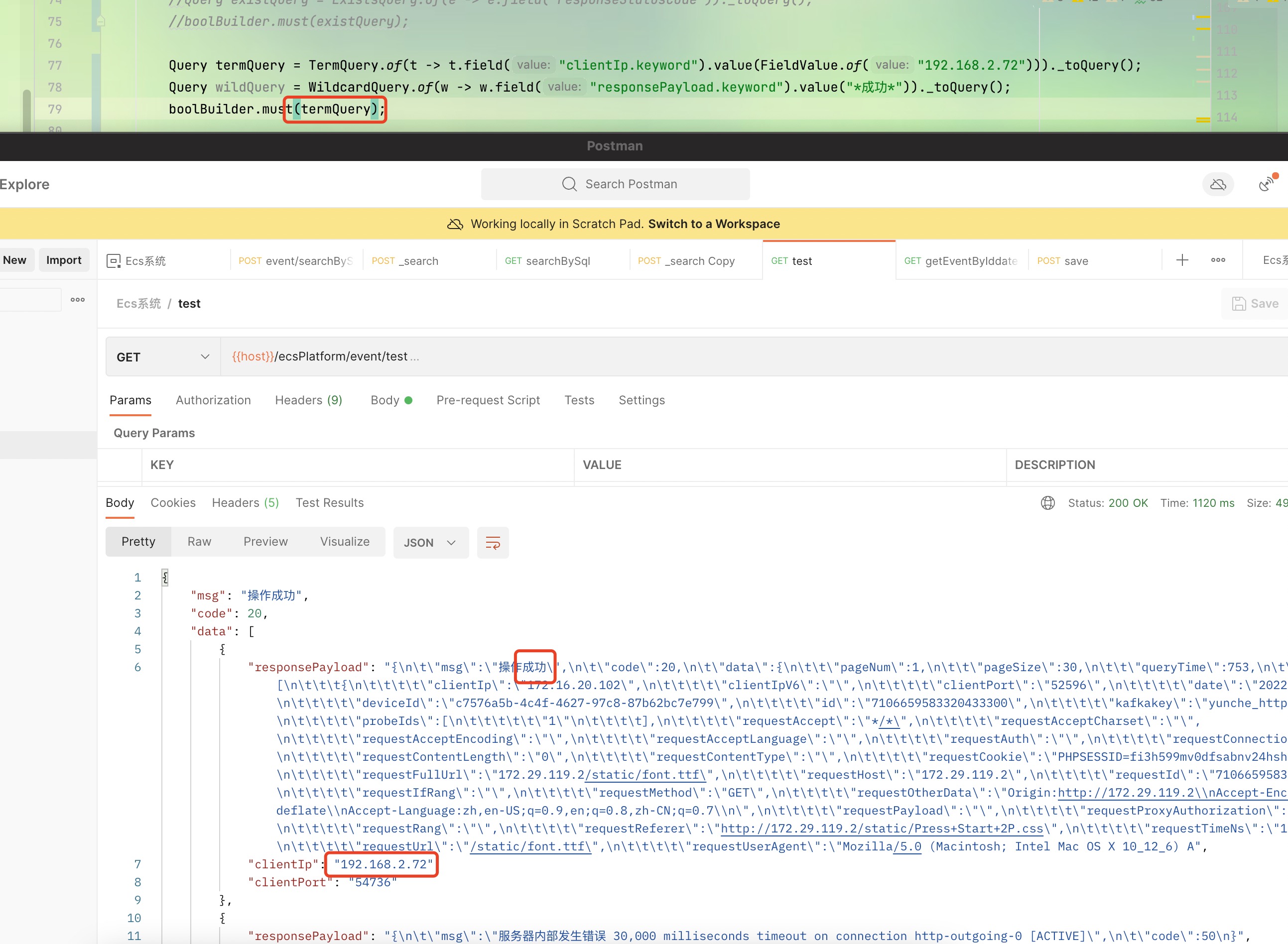This screenshot has width=1288, height=944.
Task: Click the VALUE column header
Action: tap(790, 465)
